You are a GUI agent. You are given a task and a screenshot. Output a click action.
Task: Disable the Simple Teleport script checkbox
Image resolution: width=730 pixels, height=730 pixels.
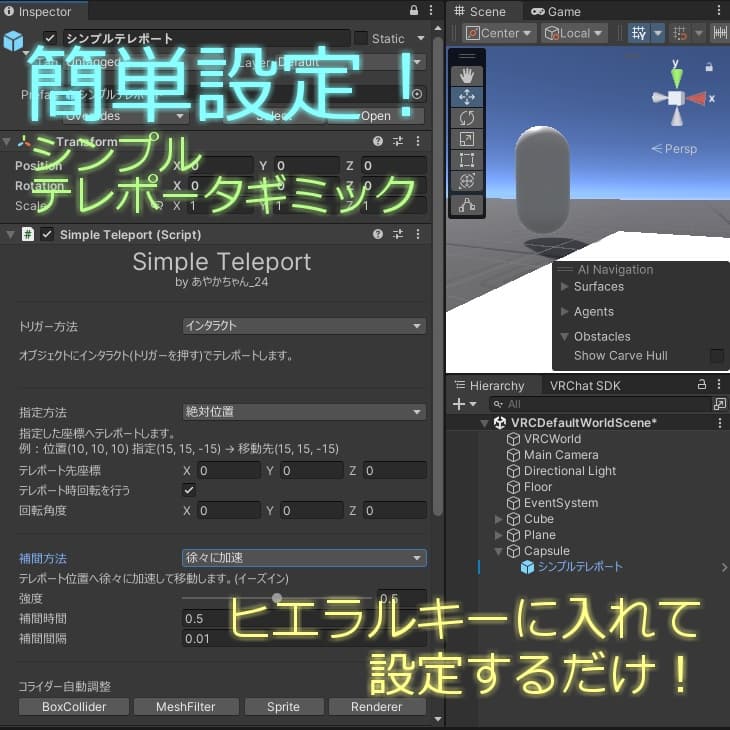click(x=47, y=234)
